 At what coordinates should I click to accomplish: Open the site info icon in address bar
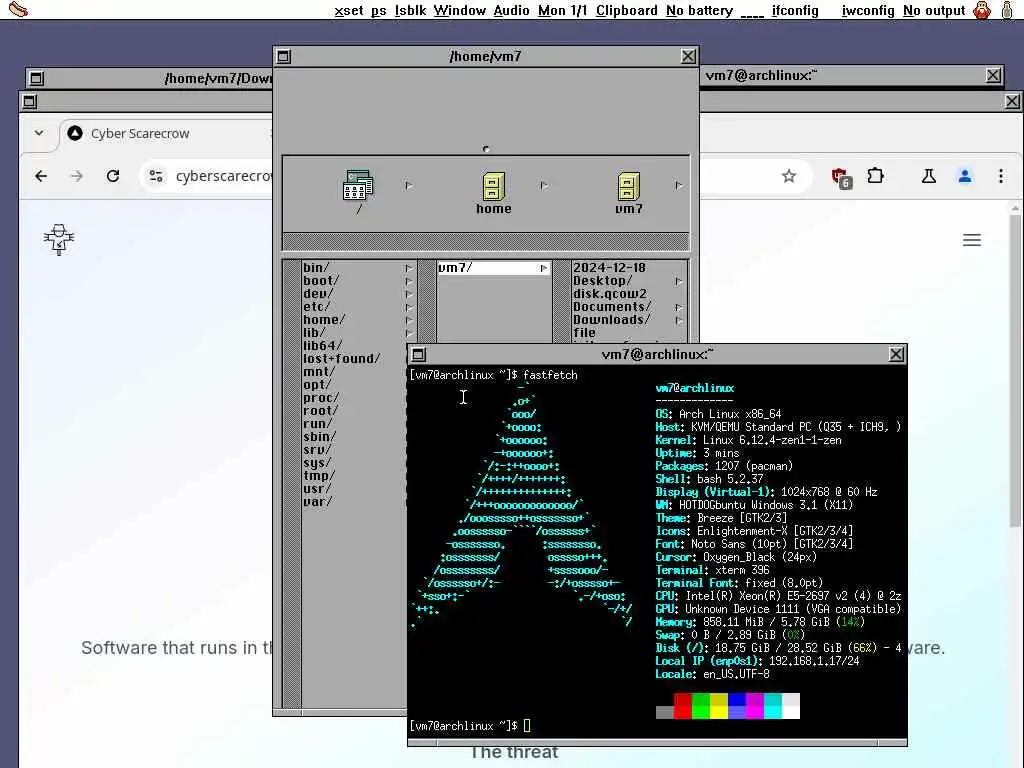click(x=156, y=176)
